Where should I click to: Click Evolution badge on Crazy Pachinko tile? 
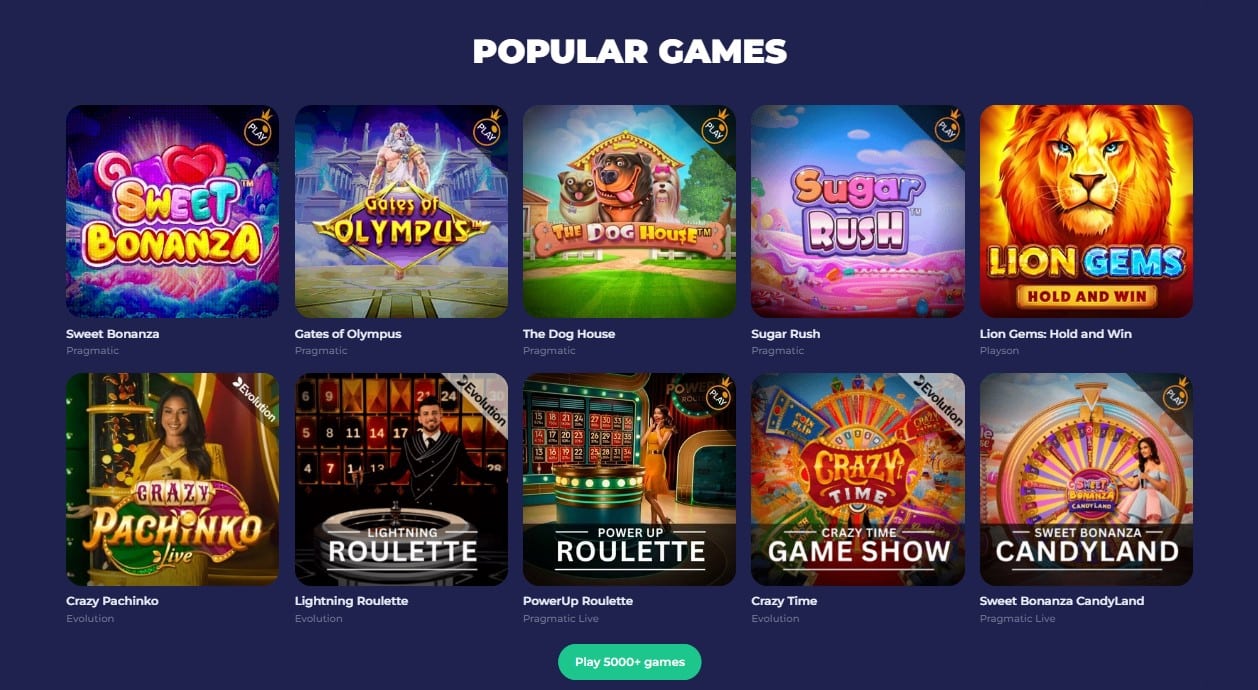tap(256, 397)
